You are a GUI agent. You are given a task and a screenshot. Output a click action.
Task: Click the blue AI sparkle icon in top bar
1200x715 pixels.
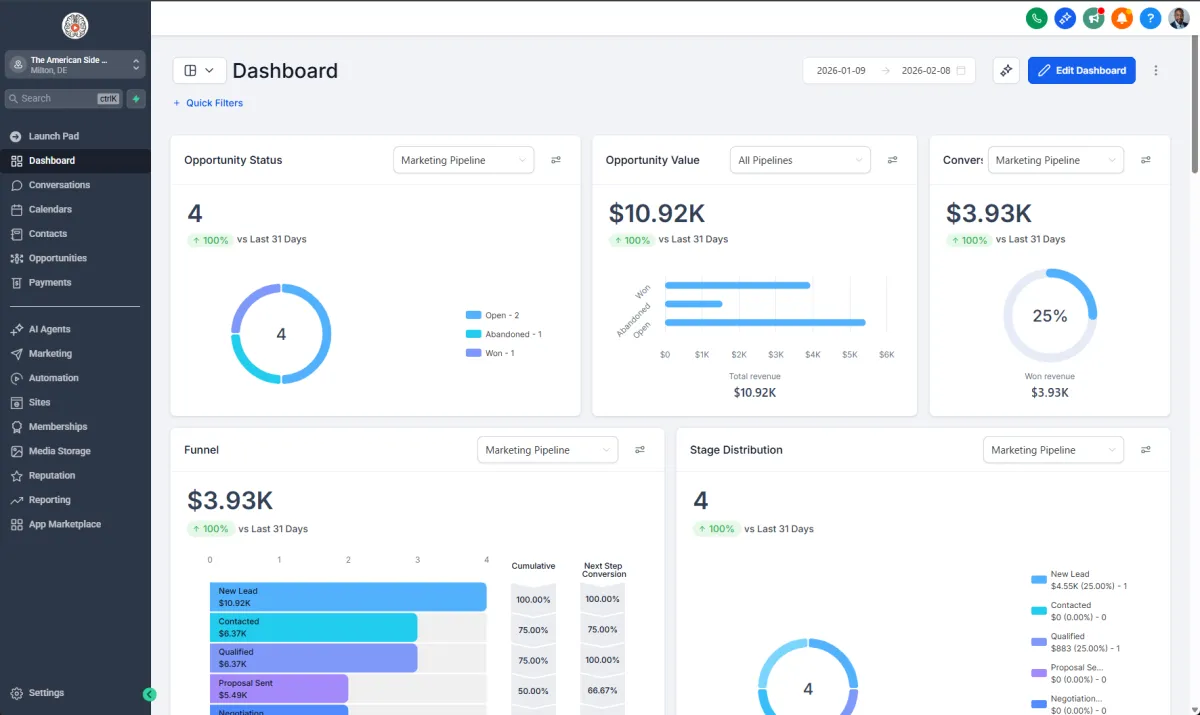[1065, 18]
